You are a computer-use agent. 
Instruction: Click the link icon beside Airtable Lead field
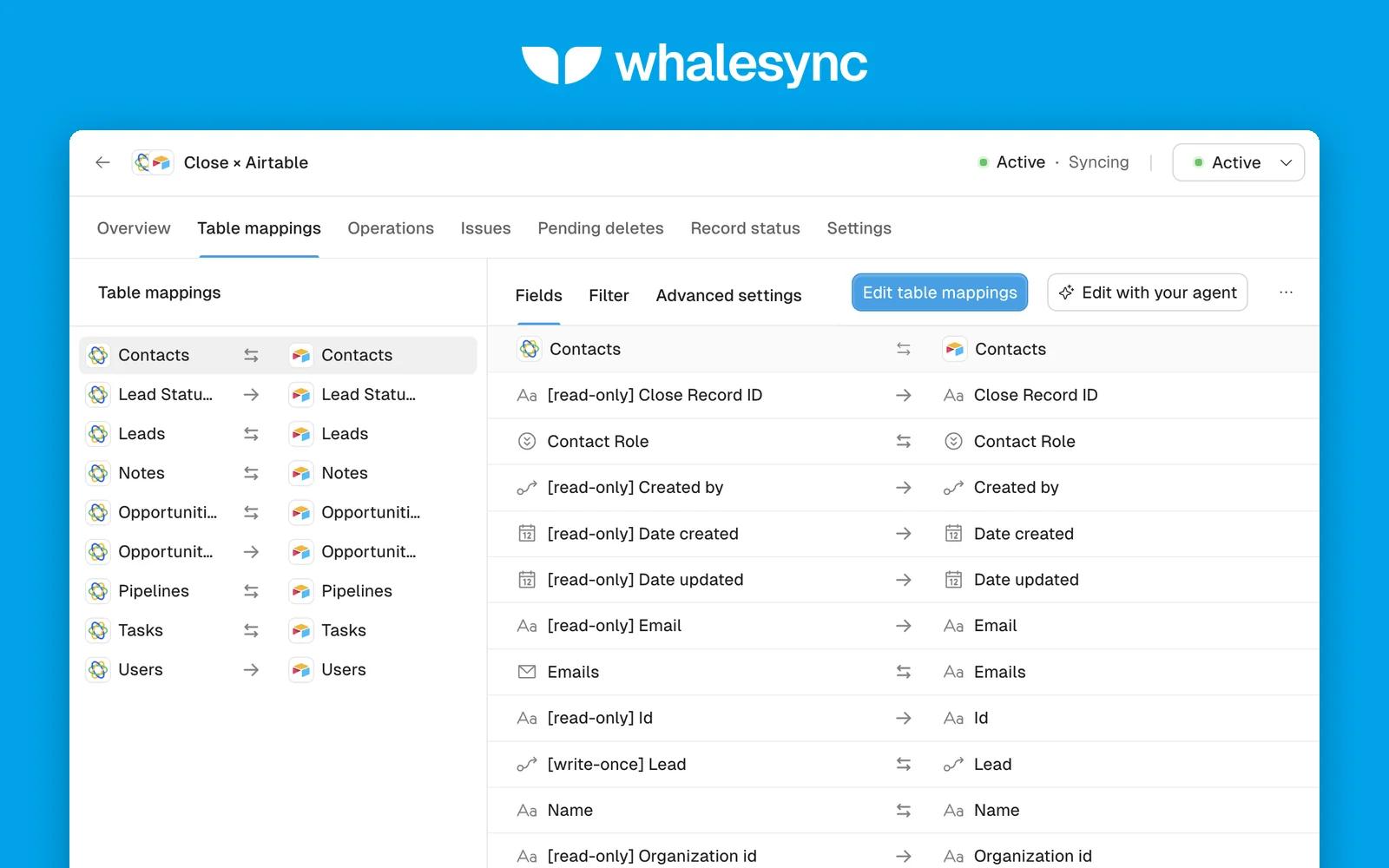[953, 764]
